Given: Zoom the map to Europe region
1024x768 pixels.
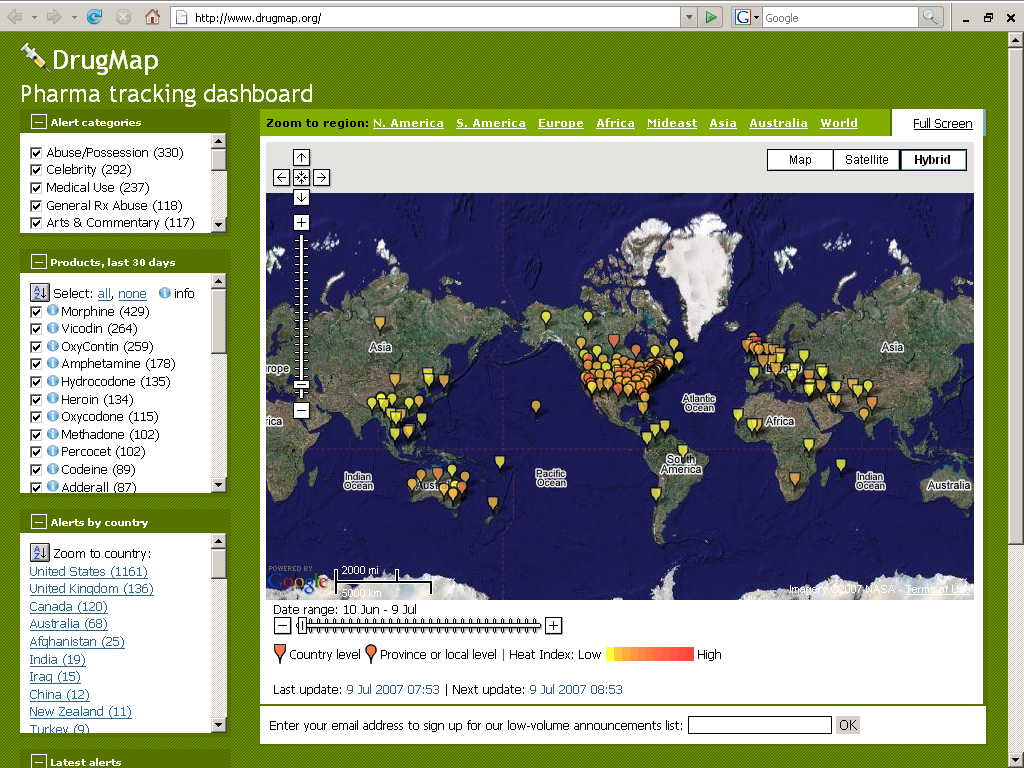Looking at the screenshot, I should [x=560, y=123].
